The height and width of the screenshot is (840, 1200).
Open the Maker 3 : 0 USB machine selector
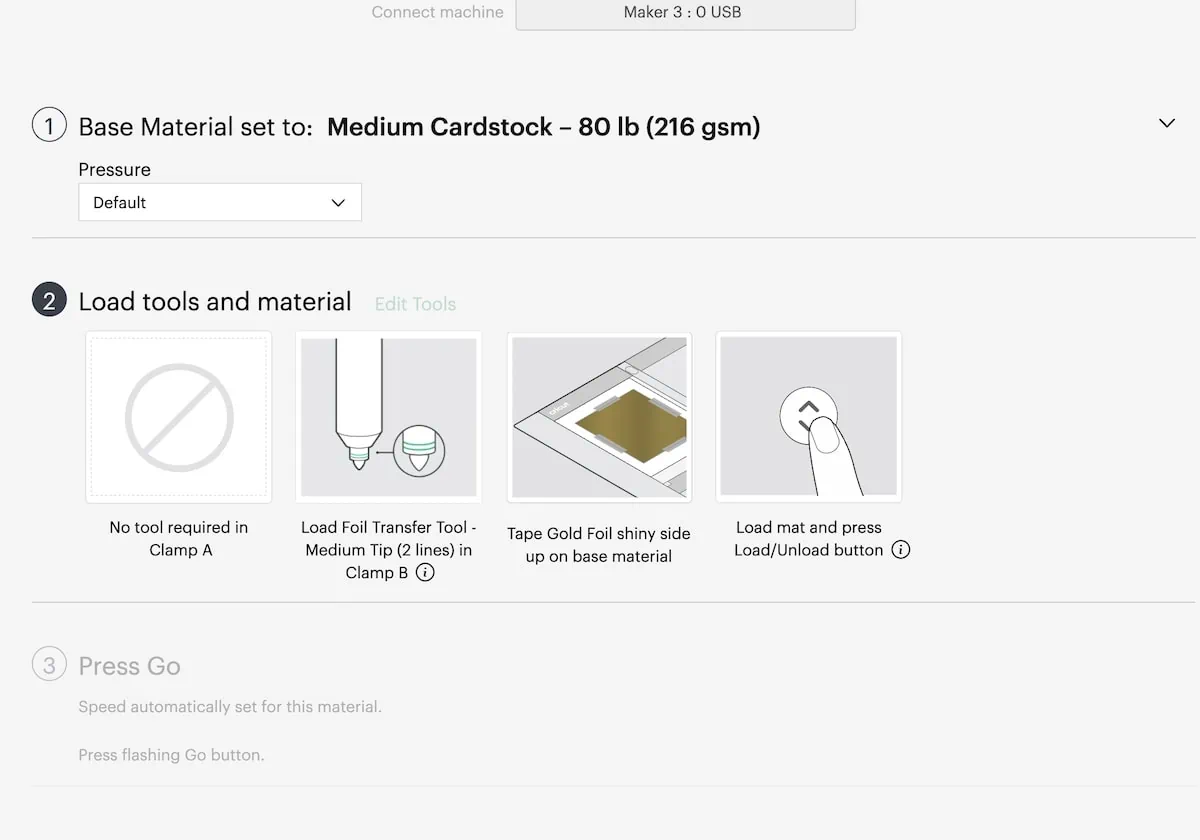[685, 13]
